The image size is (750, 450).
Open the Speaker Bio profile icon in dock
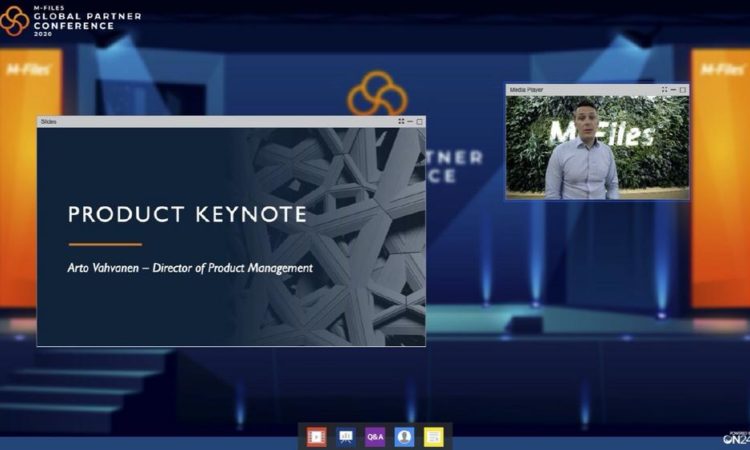click(x=404, y=437)
